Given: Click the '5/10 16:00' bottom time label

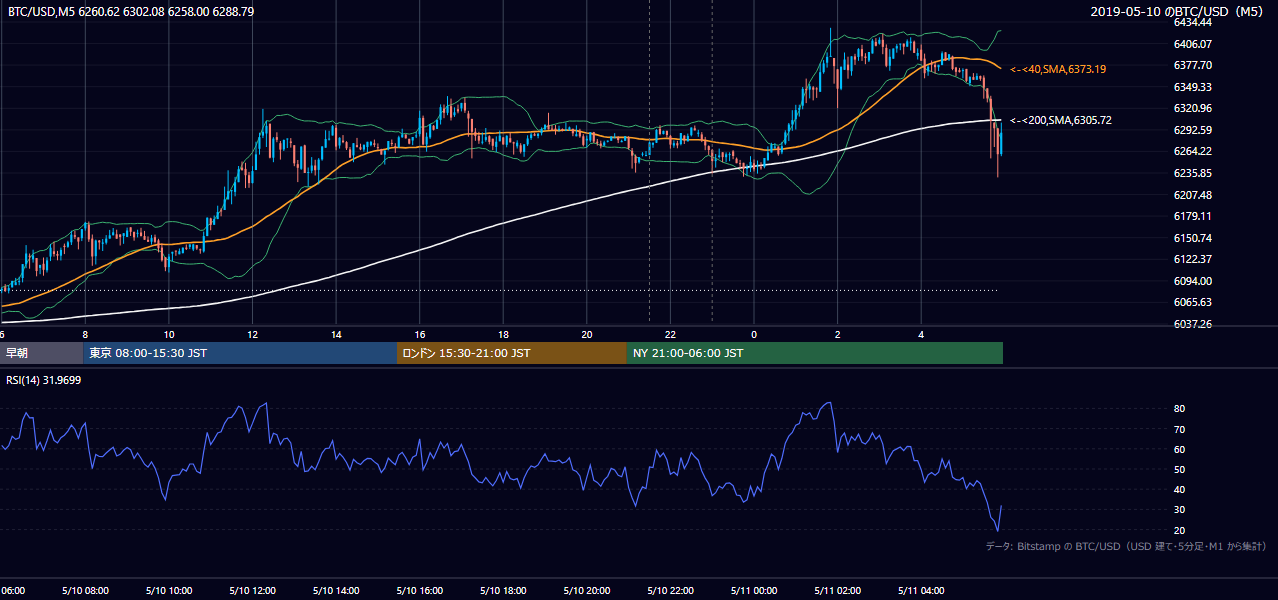Looking at the screenshot, I should click(x=419, y=591).
